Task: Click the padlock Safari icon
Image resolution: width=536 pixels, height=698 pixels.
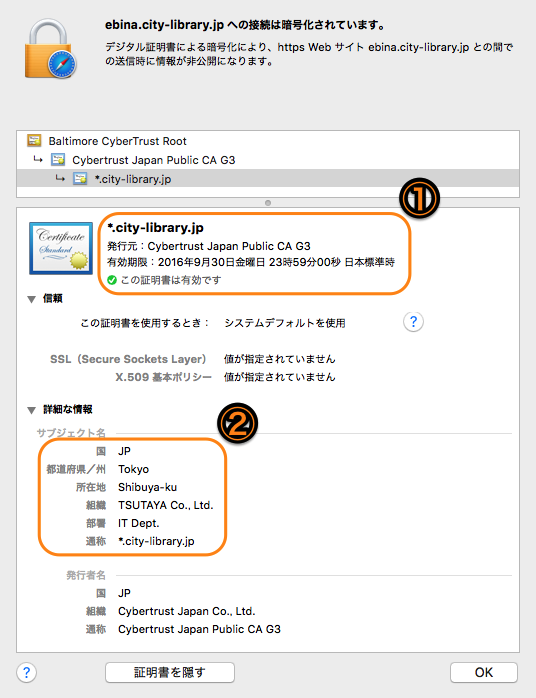Action: [x=50, y=50]
